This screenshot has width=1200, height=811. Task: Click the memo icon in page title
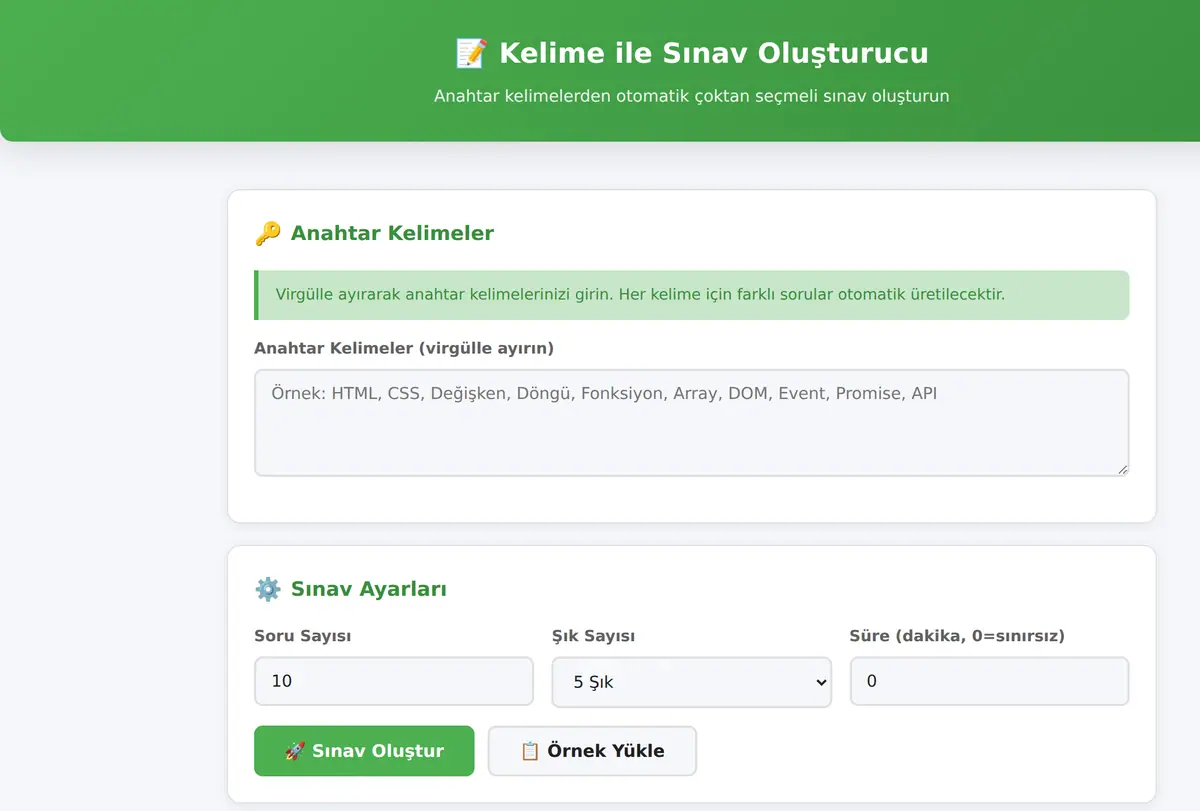[470, 53]
